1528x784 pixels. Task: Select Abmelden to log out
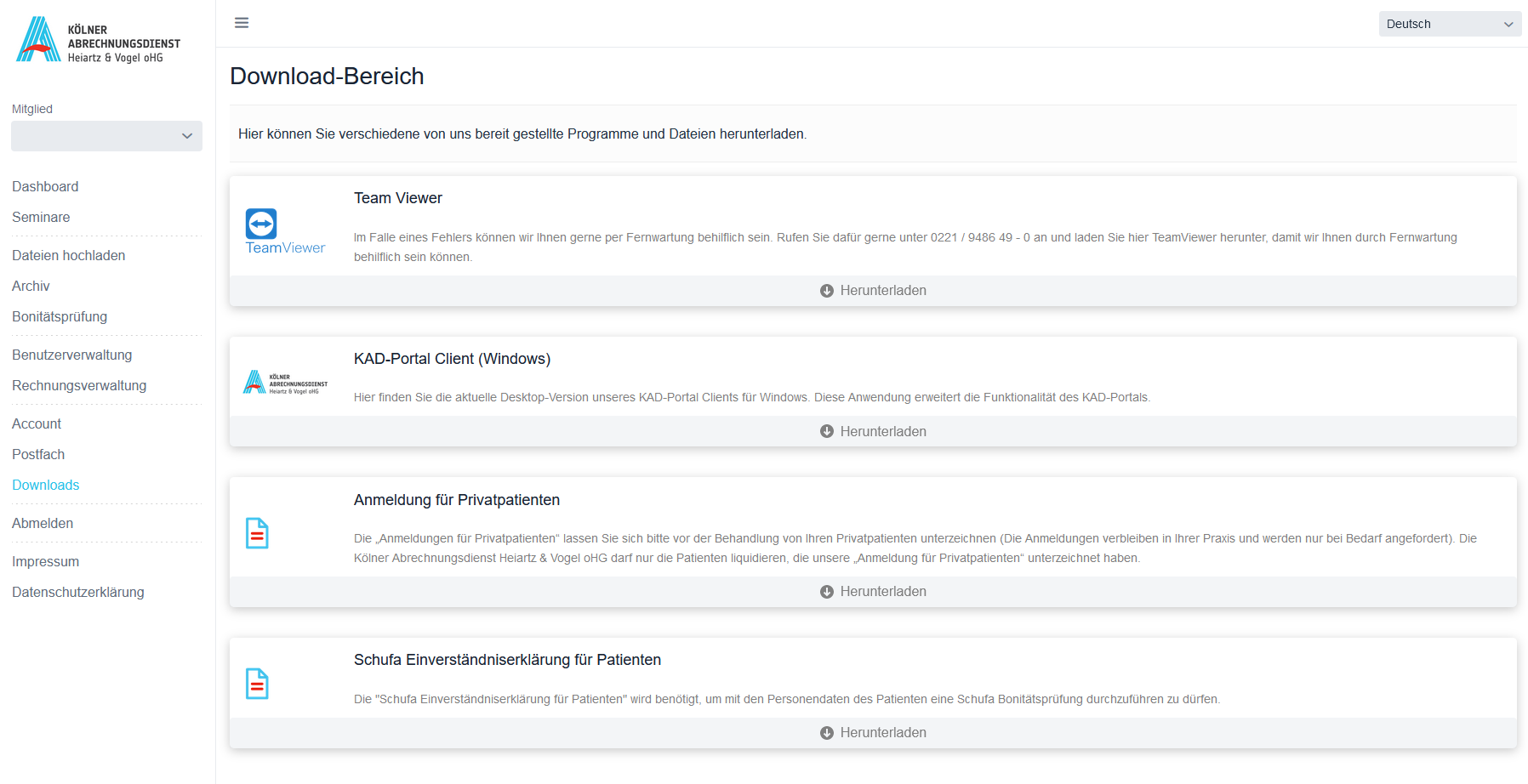tap(43, 524)
